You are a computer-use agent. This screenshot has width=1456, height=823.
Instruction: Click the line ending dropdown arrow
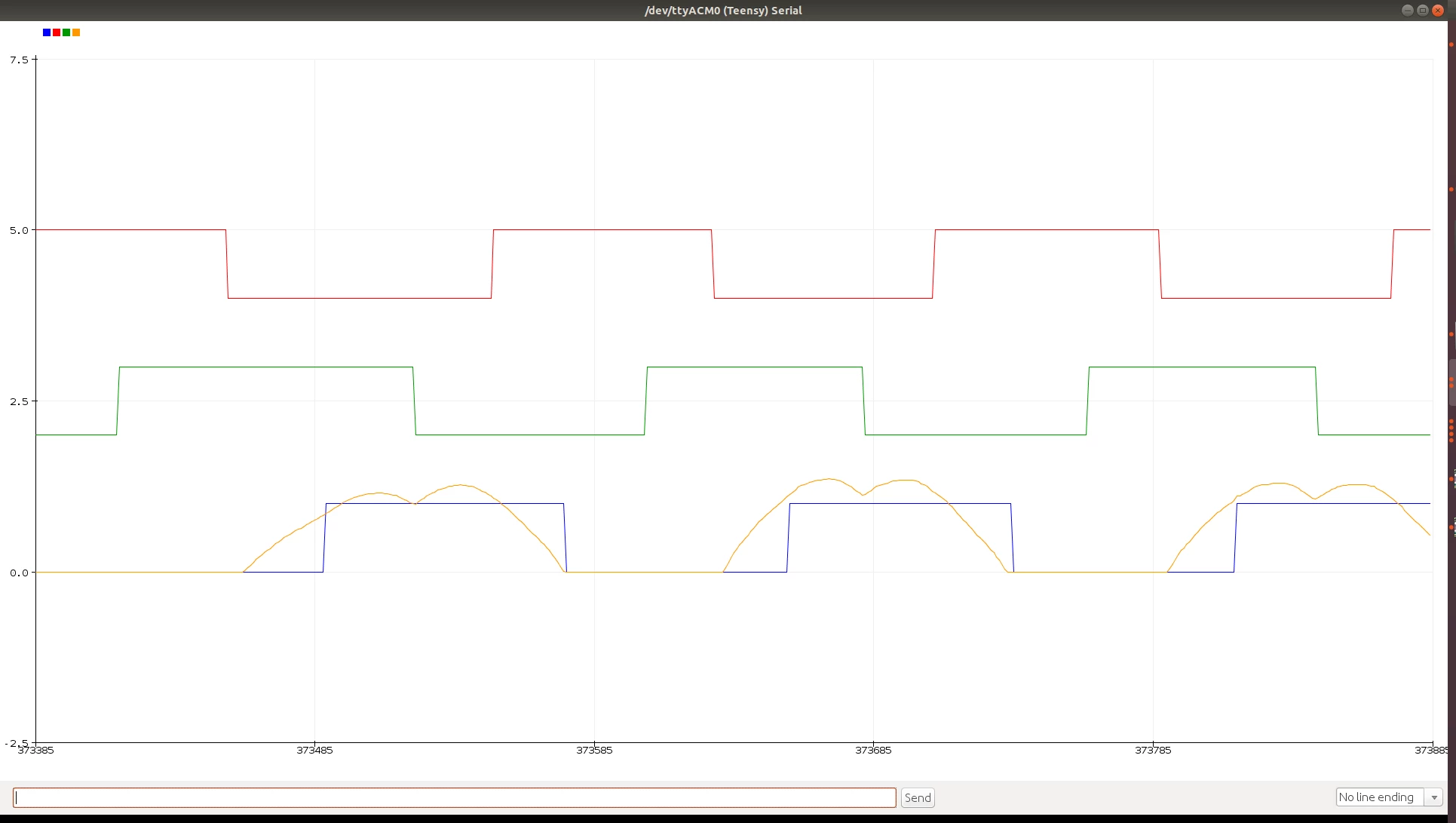(1434, 797)
